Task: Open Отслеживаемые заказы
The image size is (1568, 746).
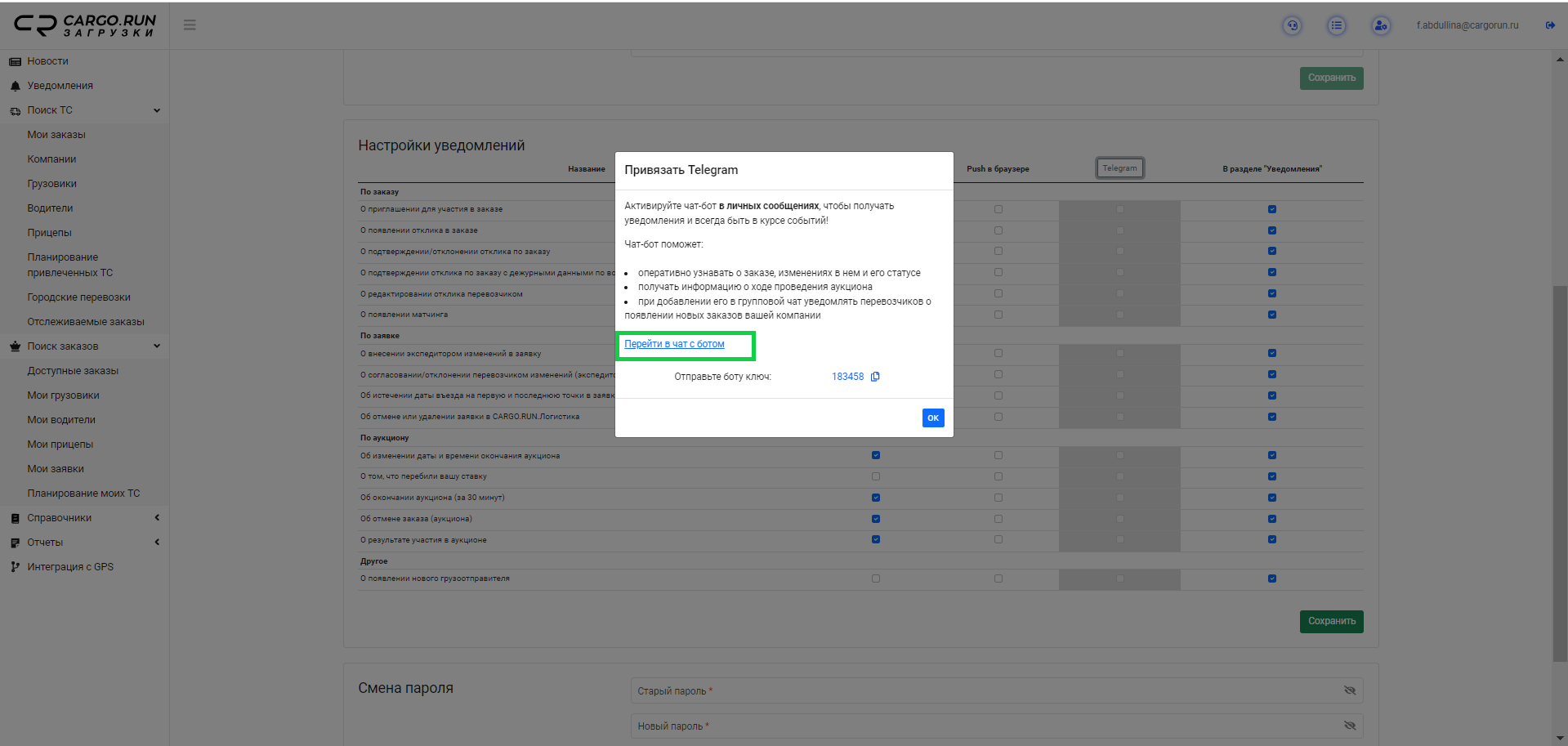Action: click(86, 322)
